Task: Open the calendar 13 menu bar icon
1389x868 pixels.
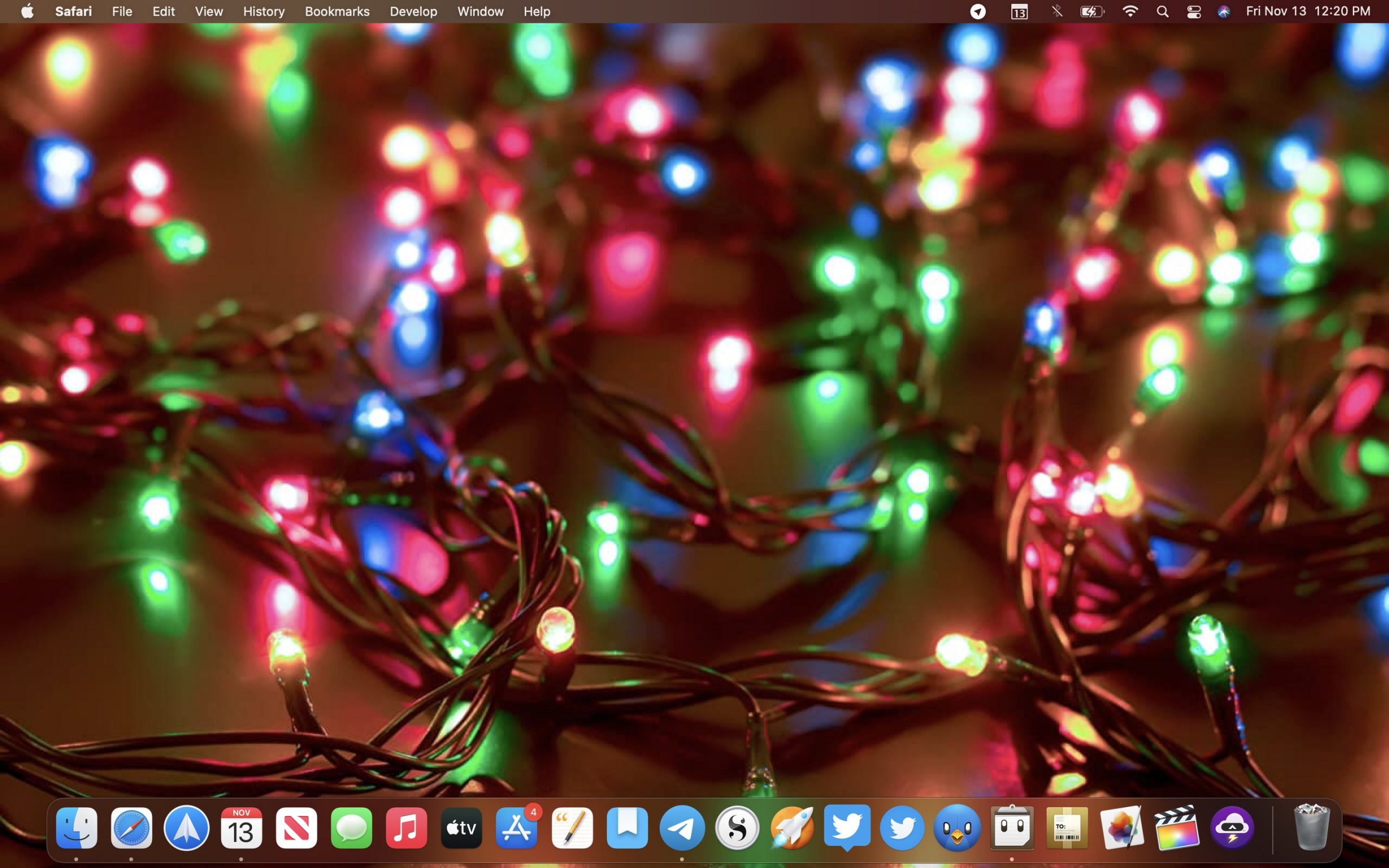Action: 1020,11
